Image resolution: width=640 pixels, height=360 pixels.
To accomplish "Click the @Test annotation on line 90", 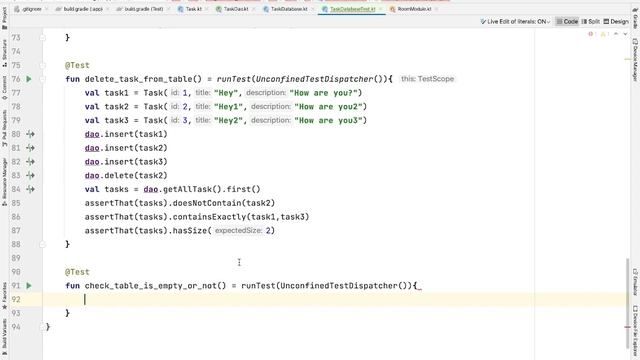I will click(x=77, y=272).
